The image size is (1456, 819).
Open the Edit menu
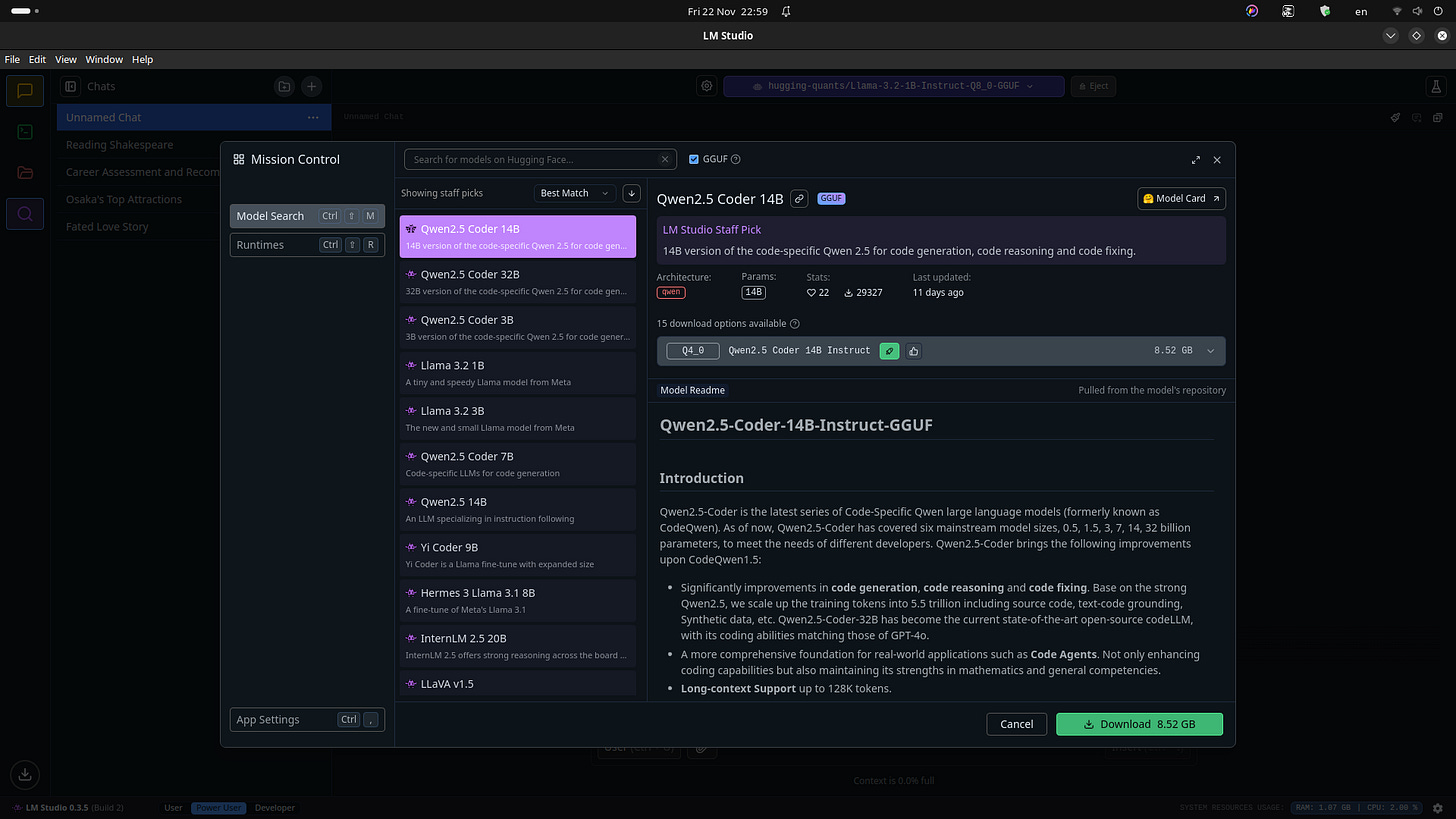[37, 60]
